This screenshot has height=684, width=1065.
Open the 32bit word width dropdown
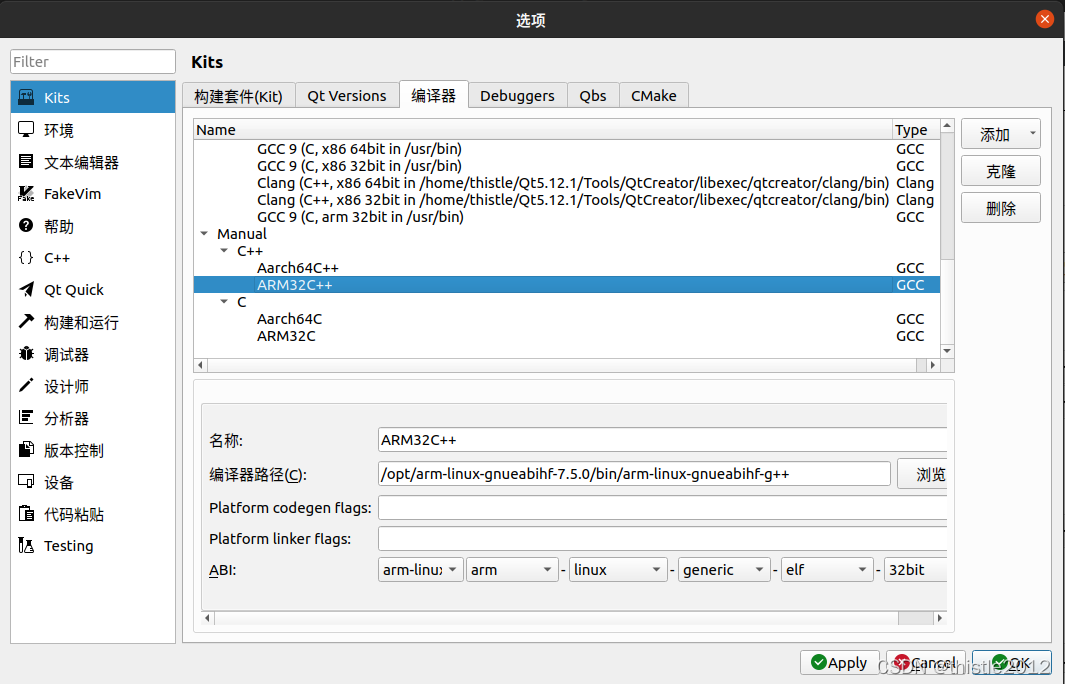tap(916, 569)
